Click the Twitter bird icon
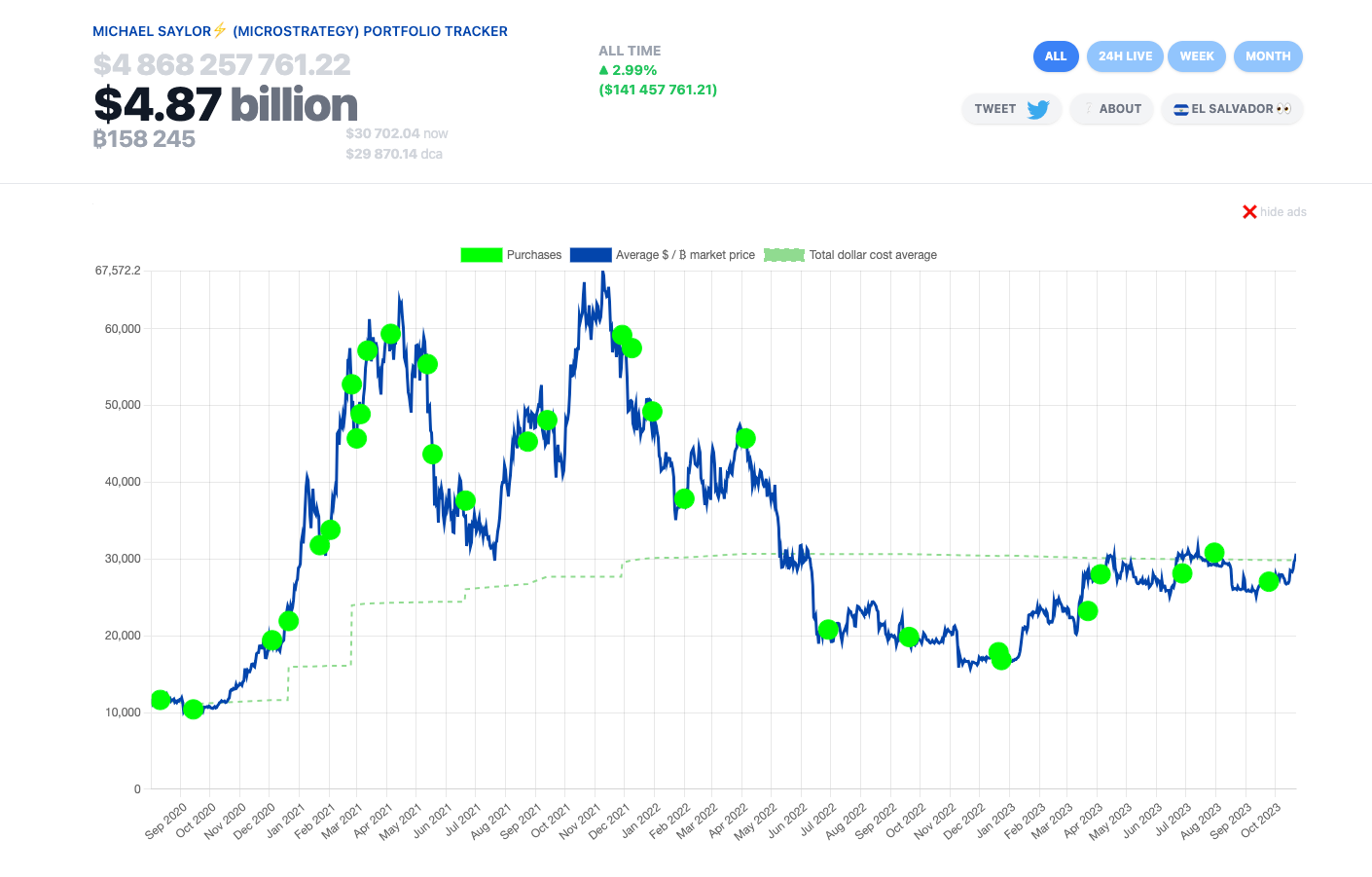Image resolution: width=1372 pixels, height=877 pixels. [1038, 109]
